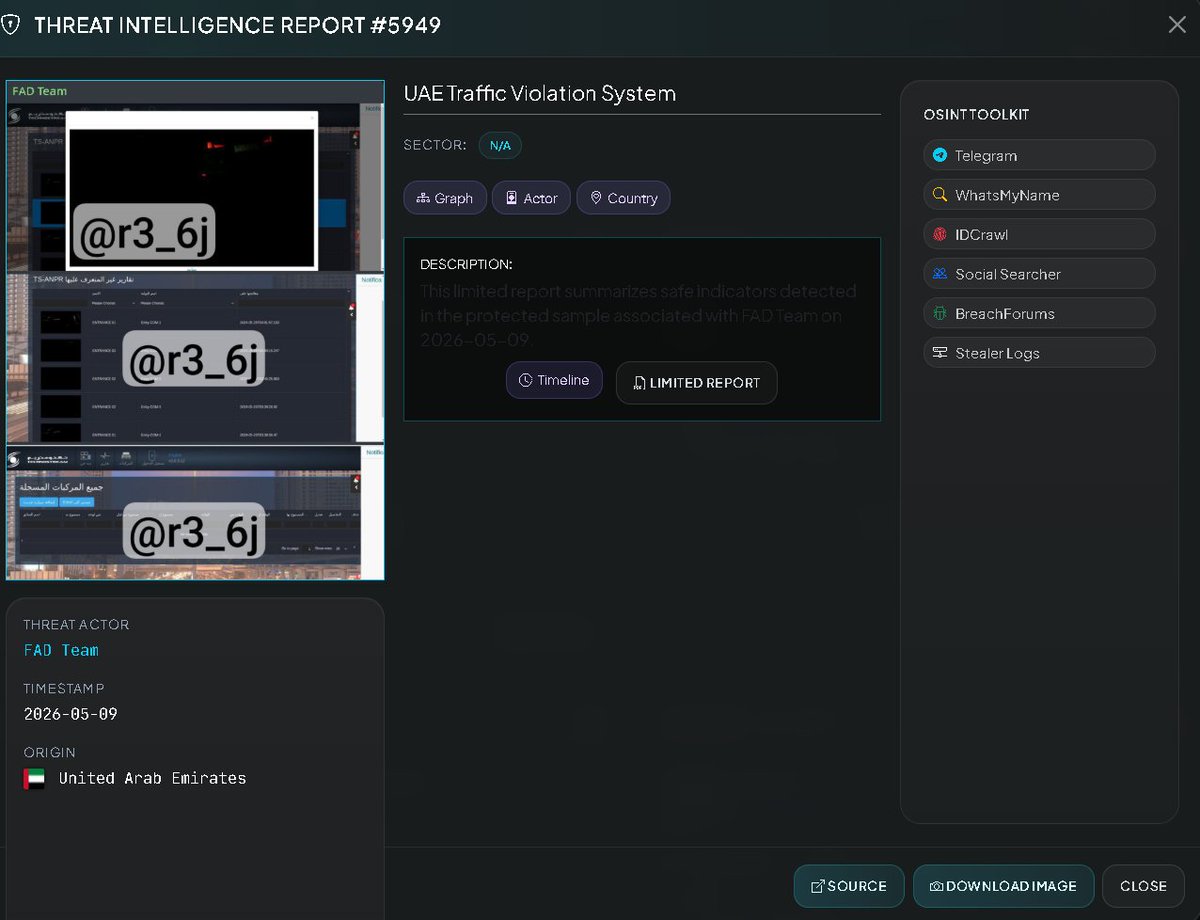Click the graph icon in Graph button

(x=422, y=198)
